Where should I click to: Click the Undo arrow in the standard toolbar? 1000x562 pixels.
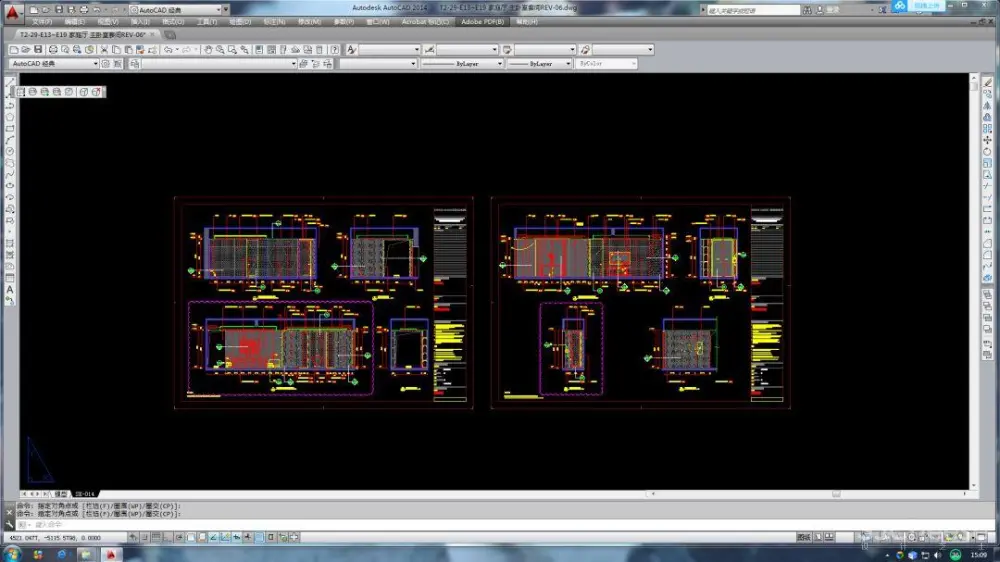pos(168,49)
